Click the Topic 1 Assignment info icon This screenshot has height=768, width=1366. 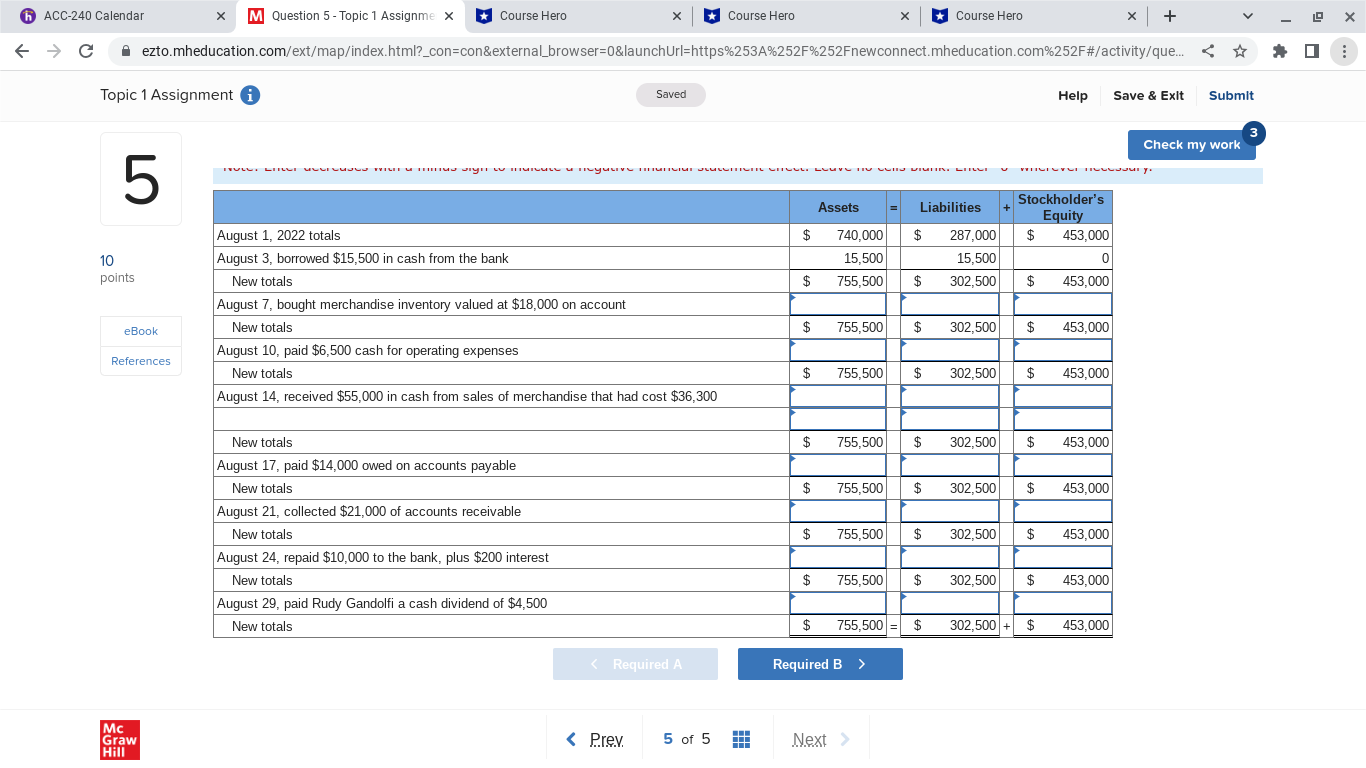coord(249,95)
